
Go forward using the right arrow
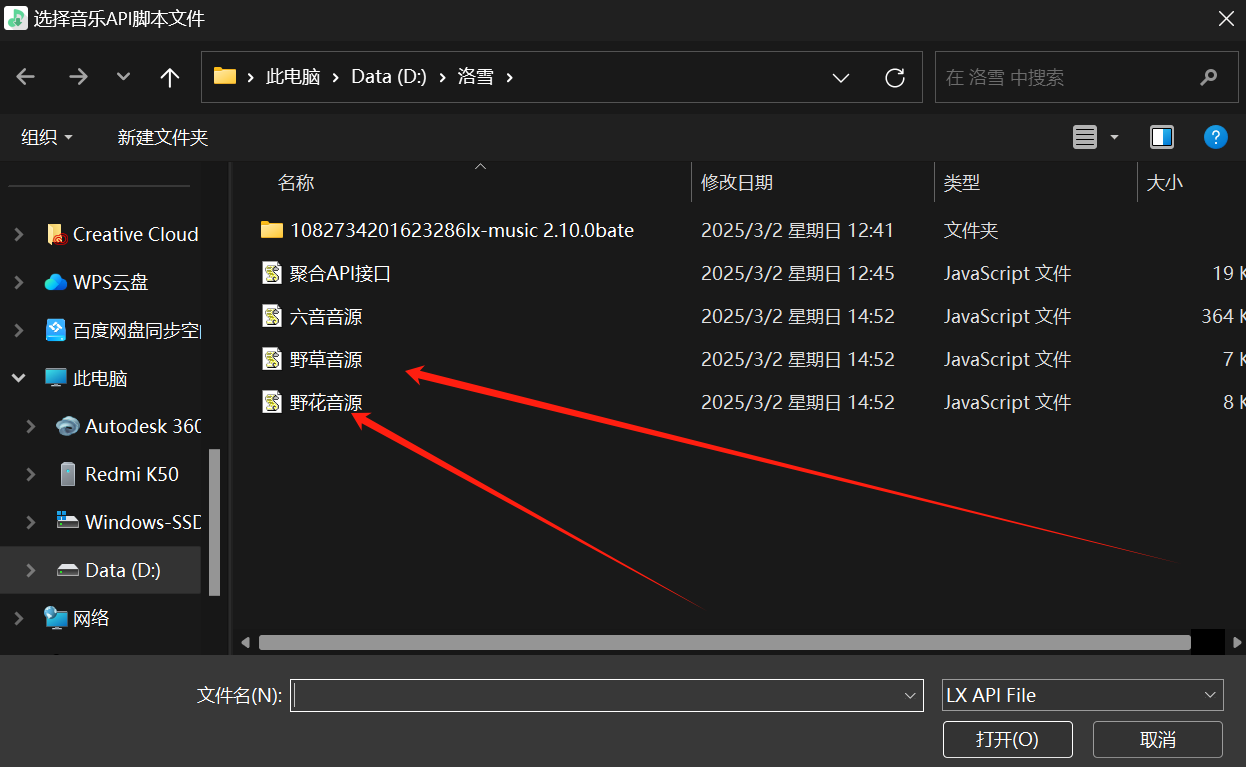click(77, 77)
